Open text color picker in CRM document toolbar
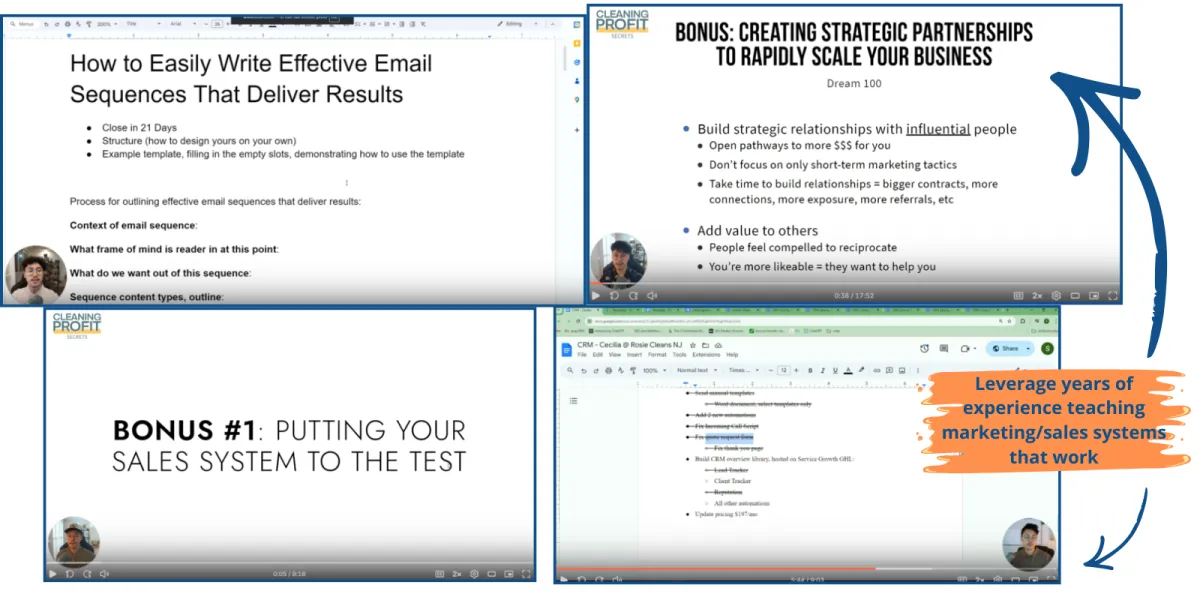1200x600 pixels. tap(848, 370)
